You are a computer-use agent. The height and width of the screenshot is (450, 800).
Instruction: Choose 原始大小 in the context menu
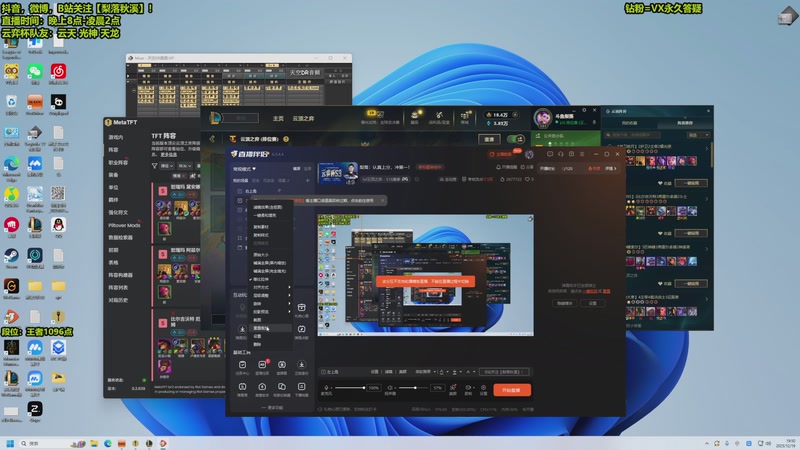tap(261, 255)
